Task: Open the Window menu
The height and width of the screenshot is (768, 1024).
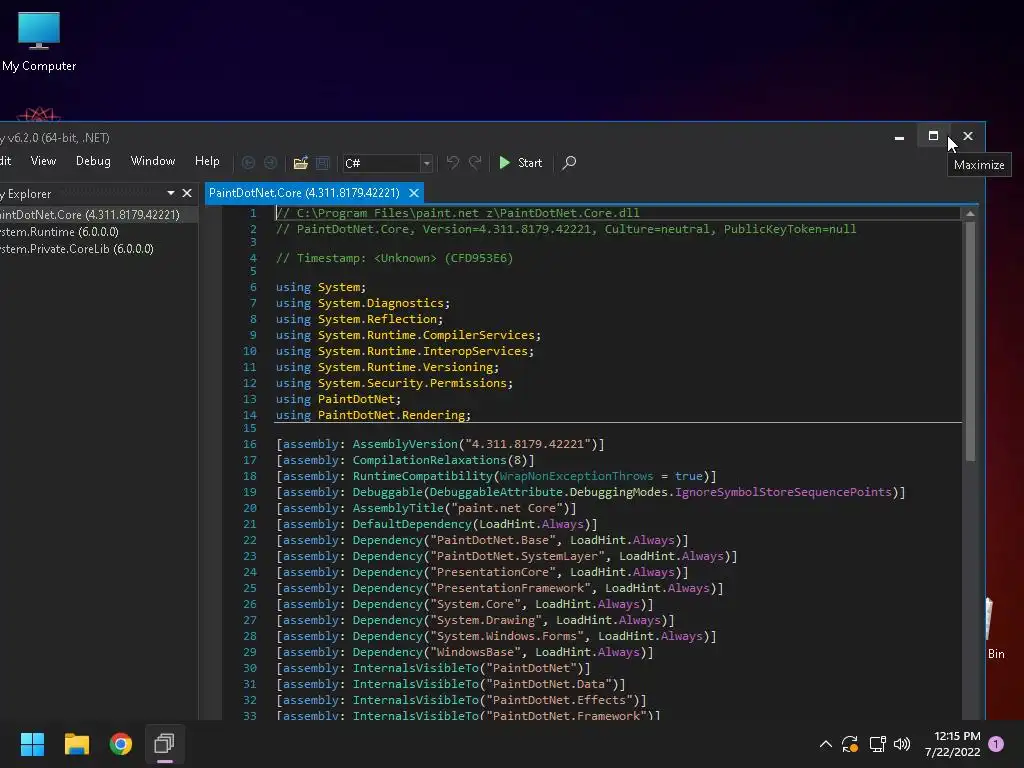Action: pos(153,161)
